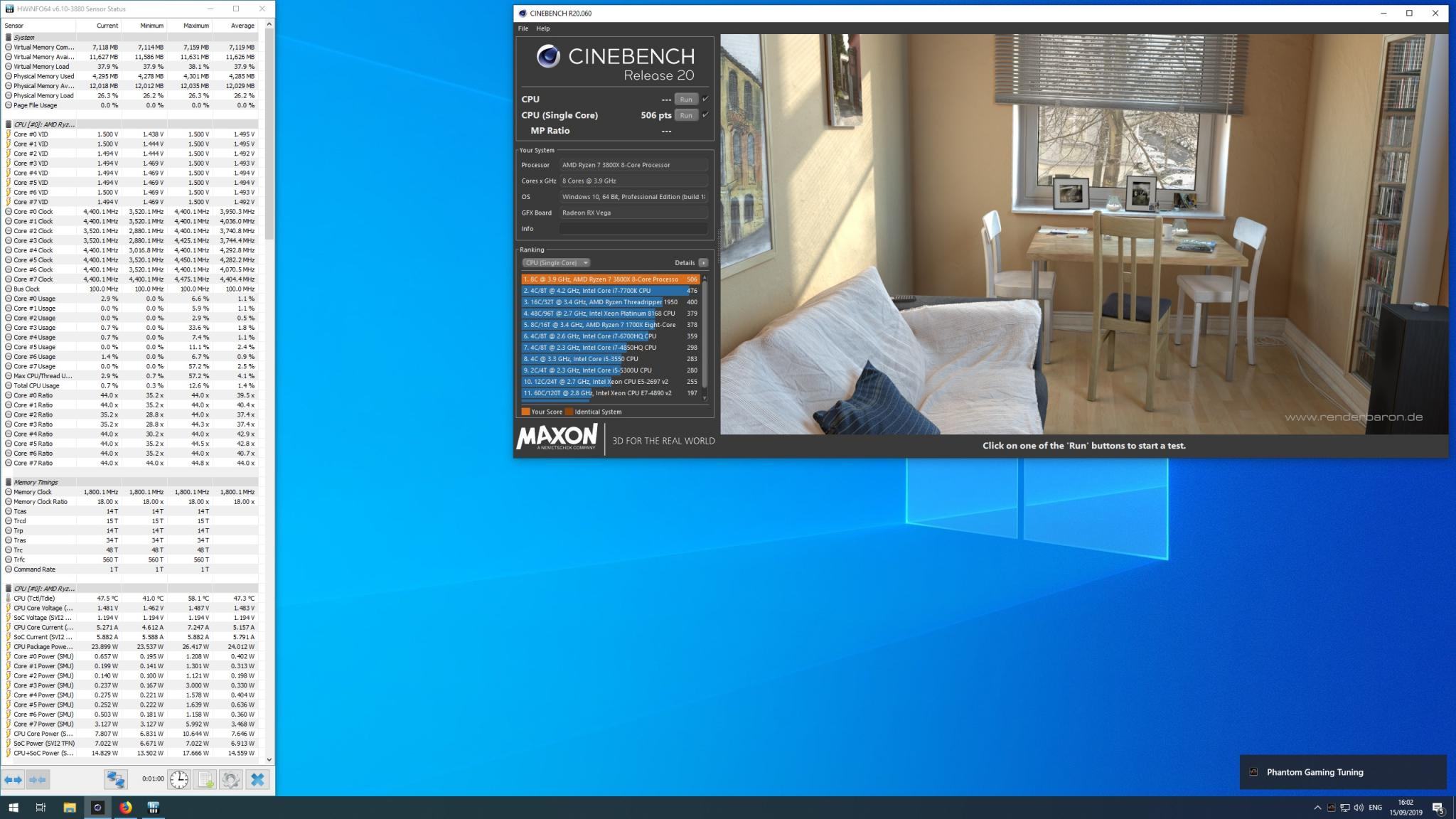Click the Details arrow button in Ranking

click(x=703, y=263)
